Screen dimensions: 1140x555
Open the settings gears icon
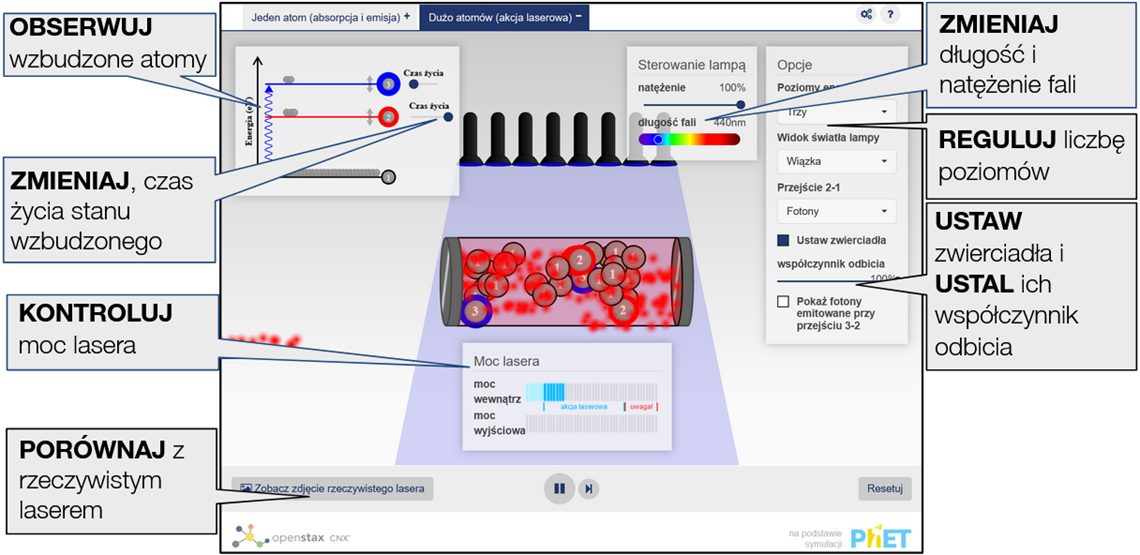tap(865, 15)
